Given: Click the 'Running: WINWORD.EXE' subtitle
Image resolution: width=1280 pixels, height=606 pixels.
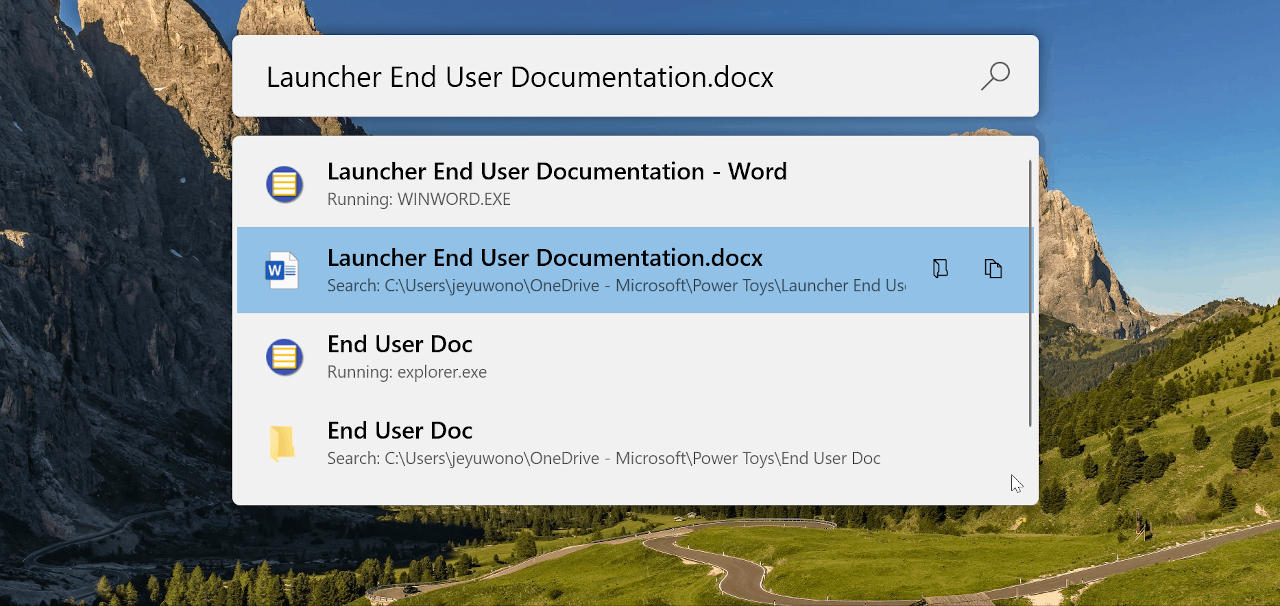Looking at the screenshot, I should click(419, 200).
